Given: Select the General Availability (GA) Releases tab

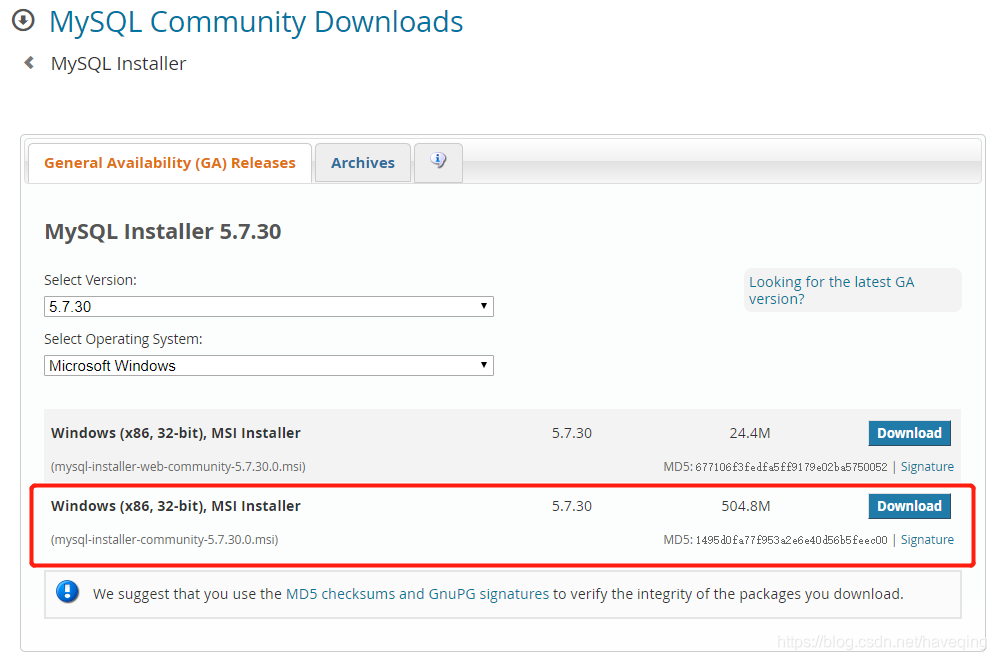Looking at the screenshot, I should pos(169,162).
